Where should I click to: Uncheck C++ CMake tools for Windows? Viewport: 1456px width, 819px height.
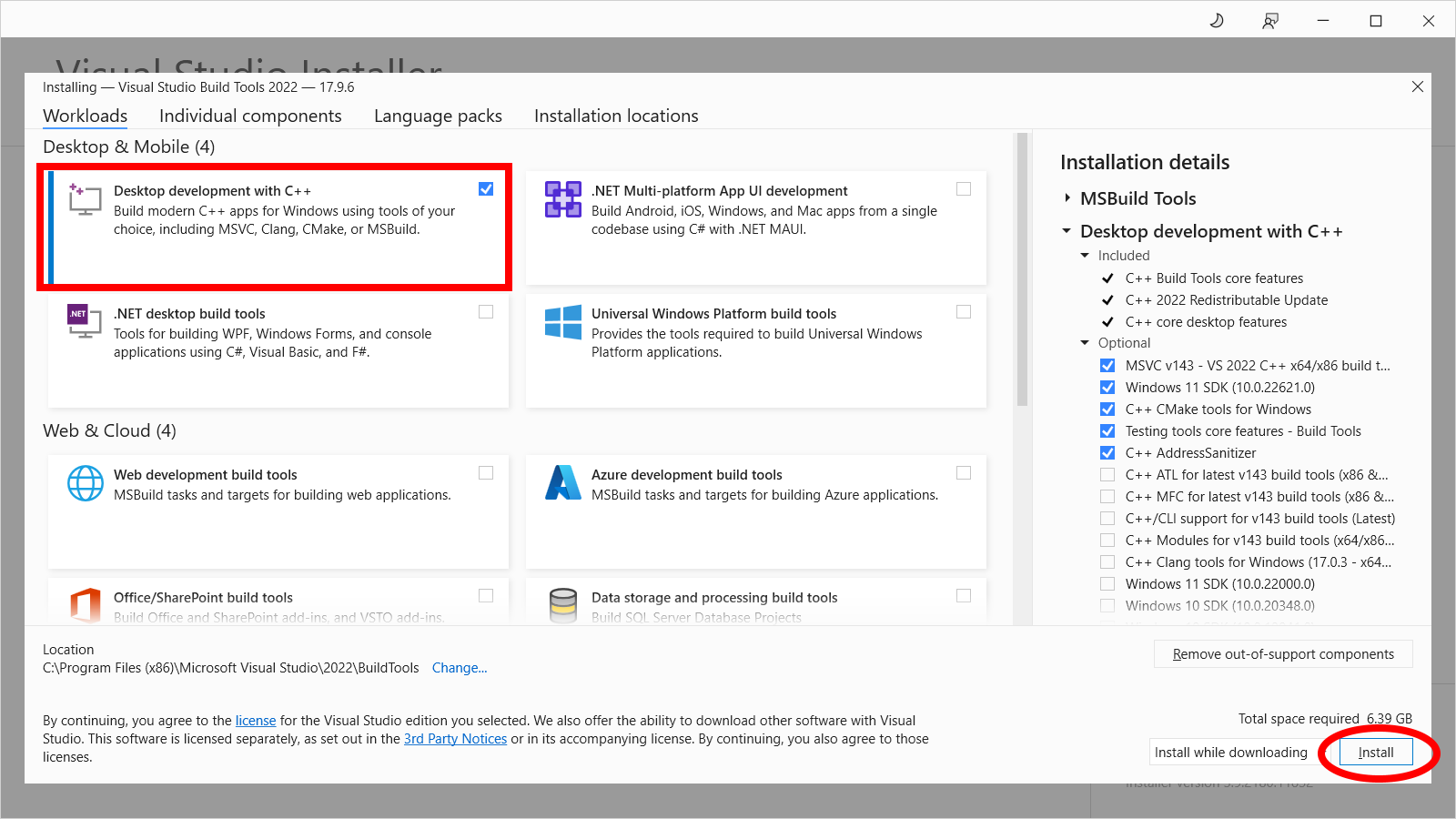pyautogui.click(x=1107, y=409)
